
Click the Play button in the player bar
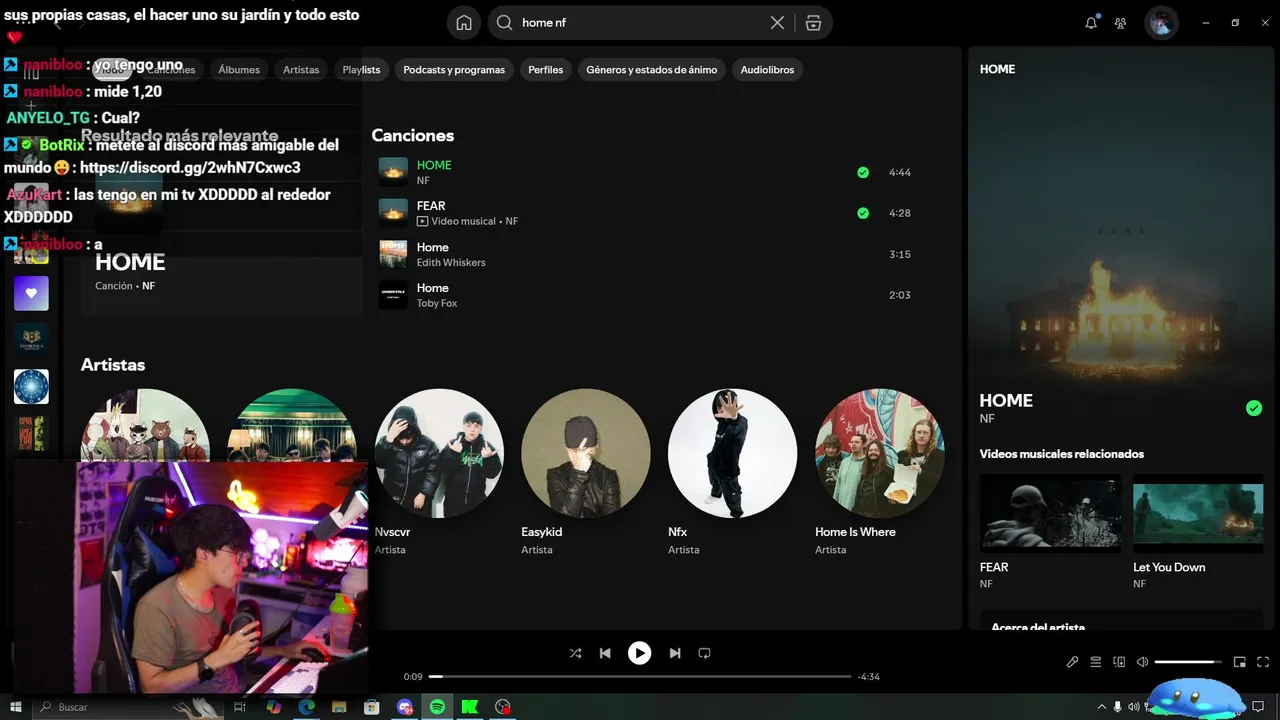640,653
